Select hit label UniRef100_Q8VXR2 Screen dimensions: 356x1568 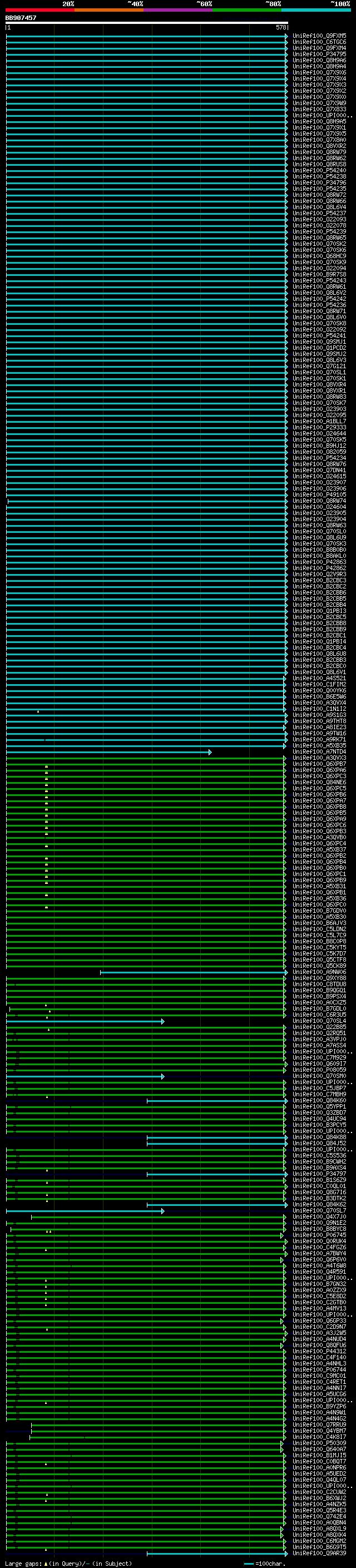[x=319, y=146]
